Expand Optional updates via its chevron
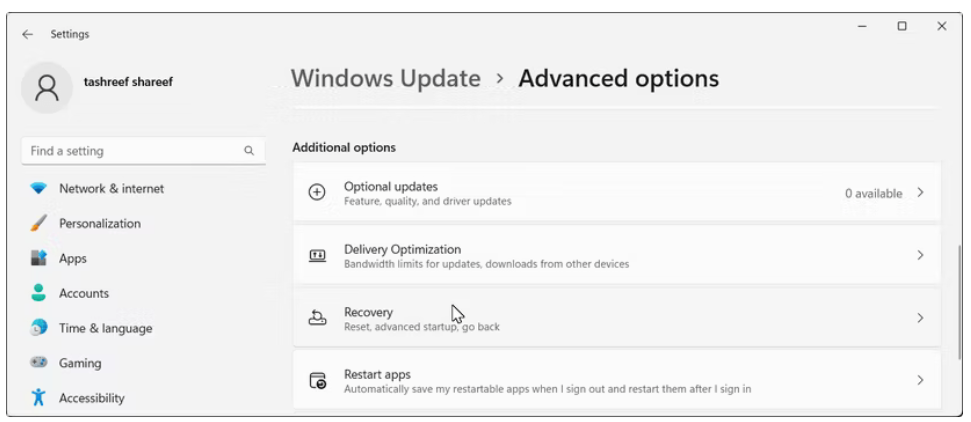The height and width of the screenshot is (422, 971). pos(920,193)
